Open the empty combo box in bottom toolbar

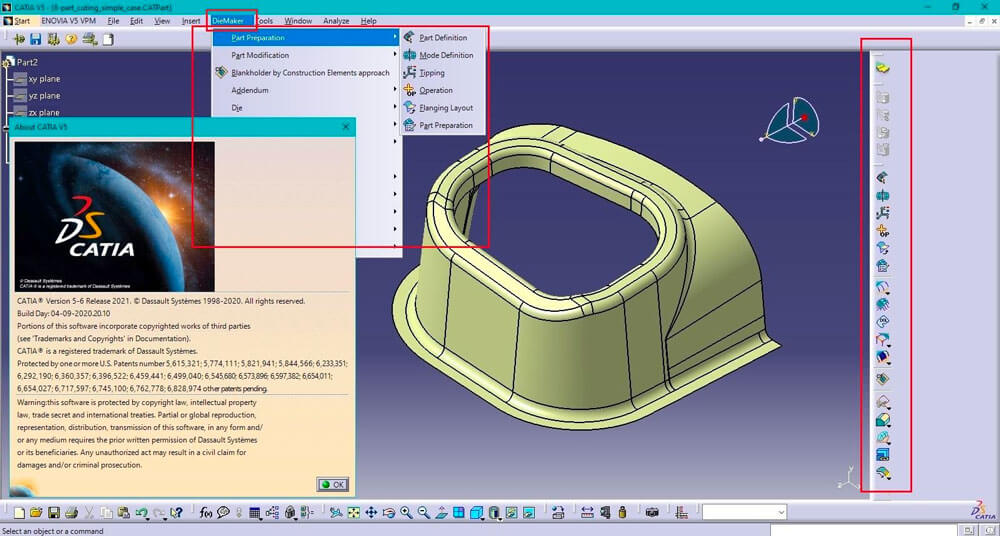(744, 512)
